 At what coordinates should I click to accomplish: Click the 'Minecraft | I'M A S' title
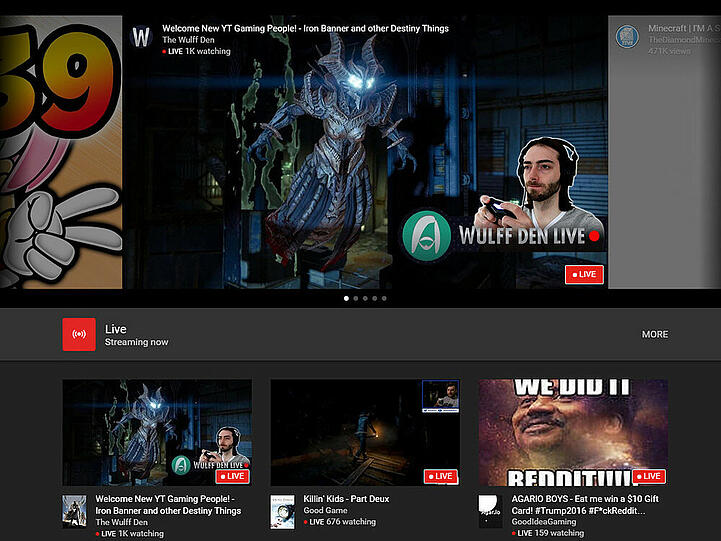[684, 28]
